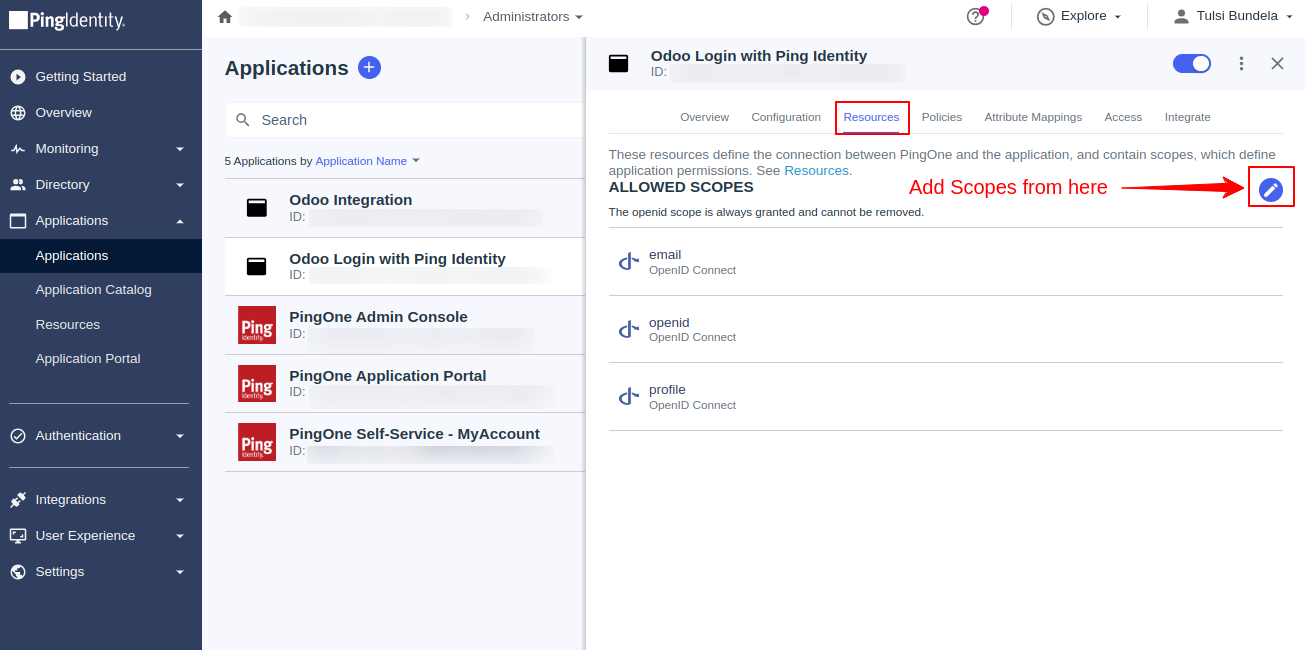
Task: Switch to the Policies tab
Action: (942, 117)
